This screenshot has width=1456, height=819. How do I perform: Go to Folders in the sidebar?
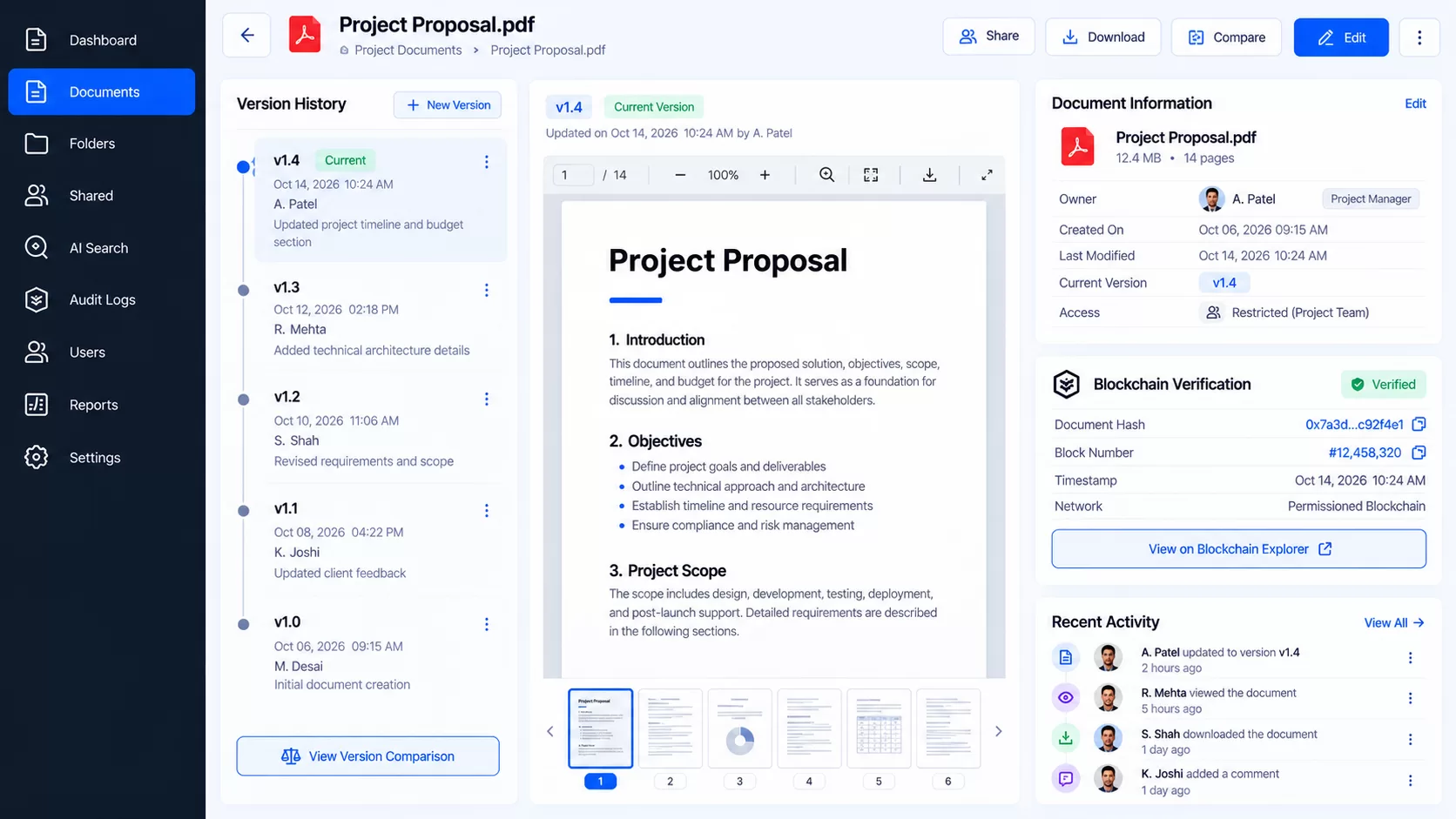(x=102, y=144)
